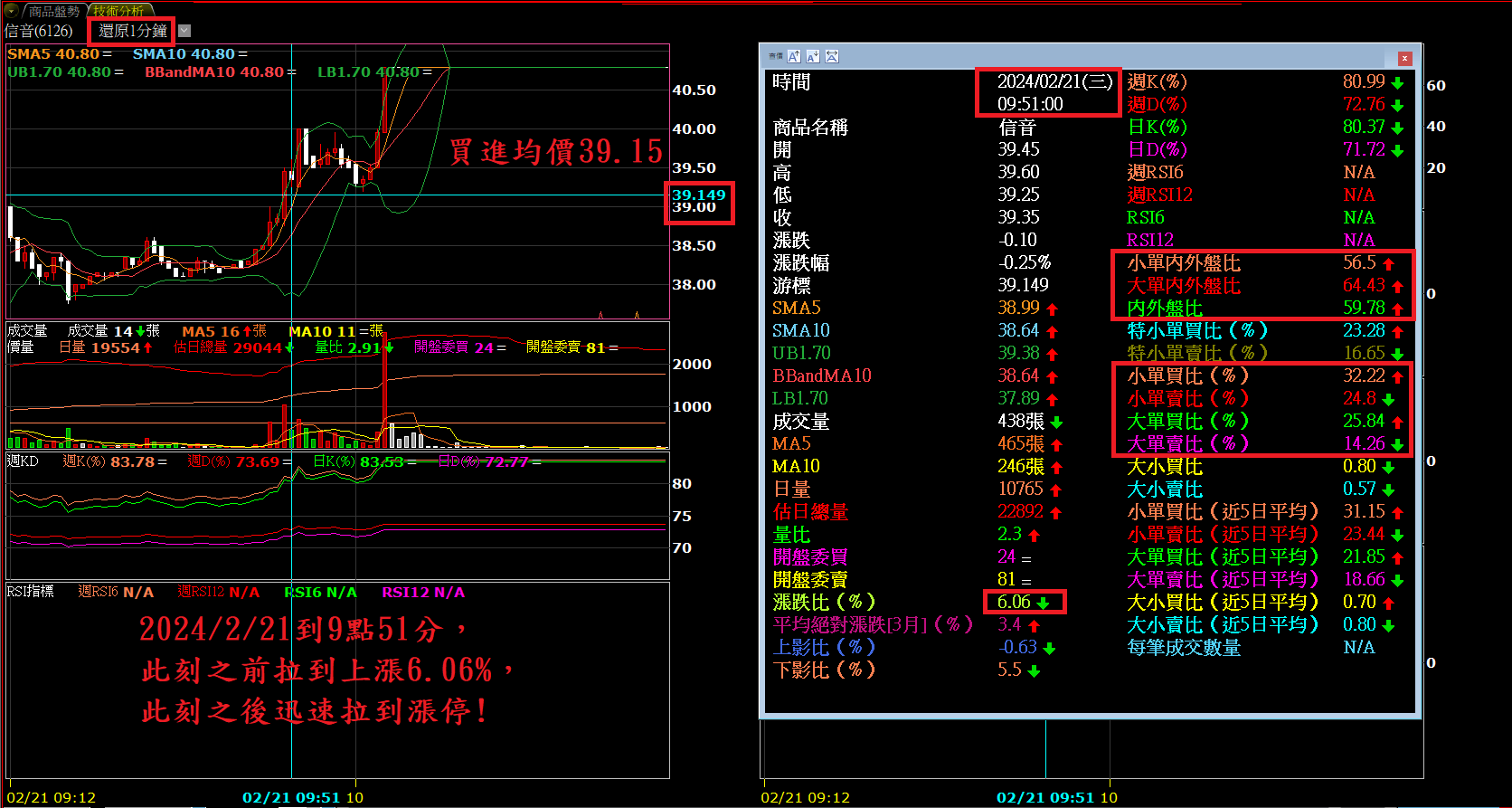Viewport: 1512px width, 808px height.
Task: Click the 大單賣比(%) 14.26 row
Action: coord(1265,443)
